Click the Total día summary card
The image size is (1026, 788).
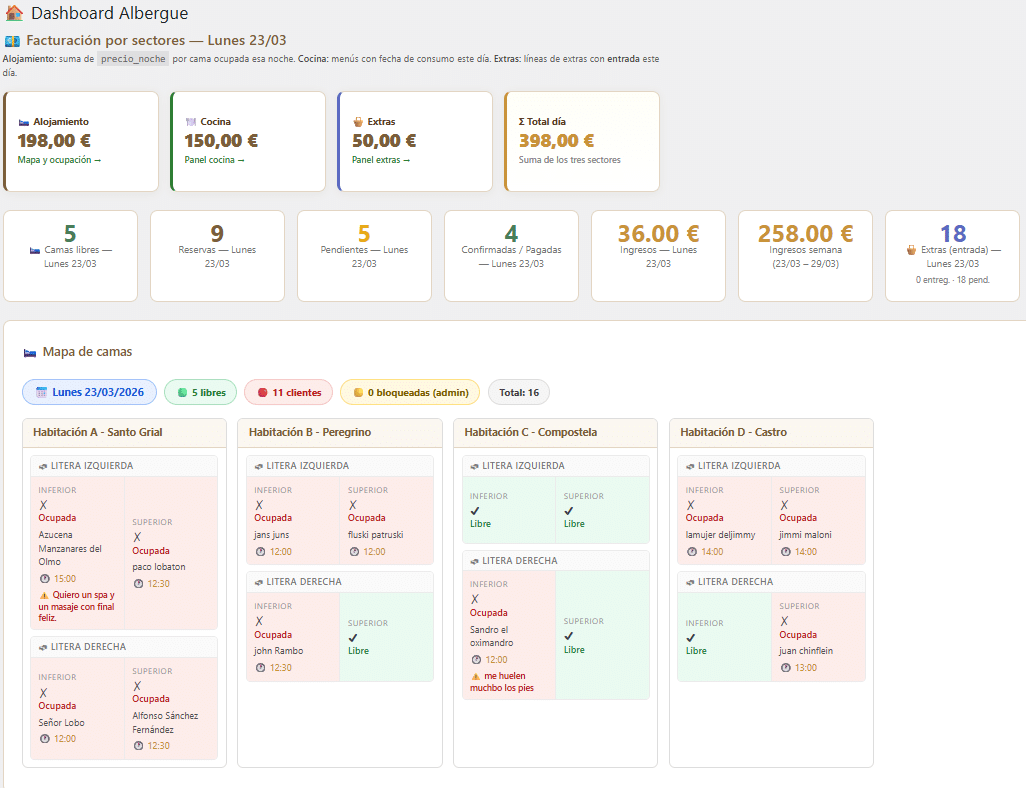pos(582,141)
